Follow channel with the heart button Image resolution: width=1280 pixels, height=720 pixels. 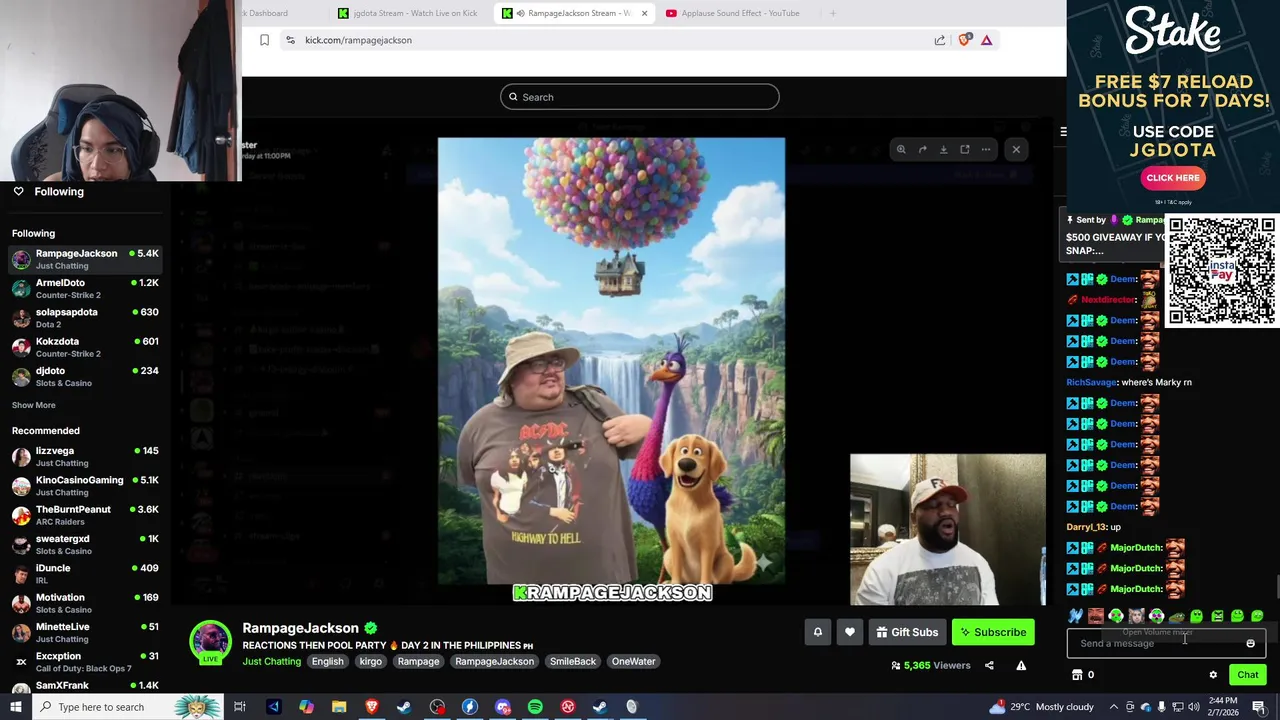850,632
